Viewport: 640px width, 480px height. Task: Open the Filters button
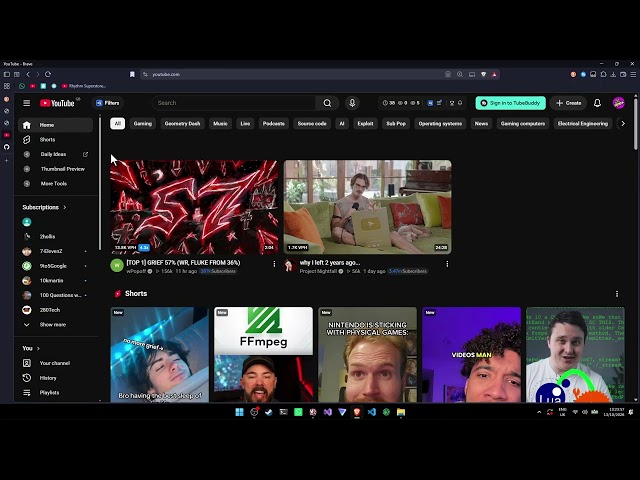pyautogui.click(x=108, y=103)
